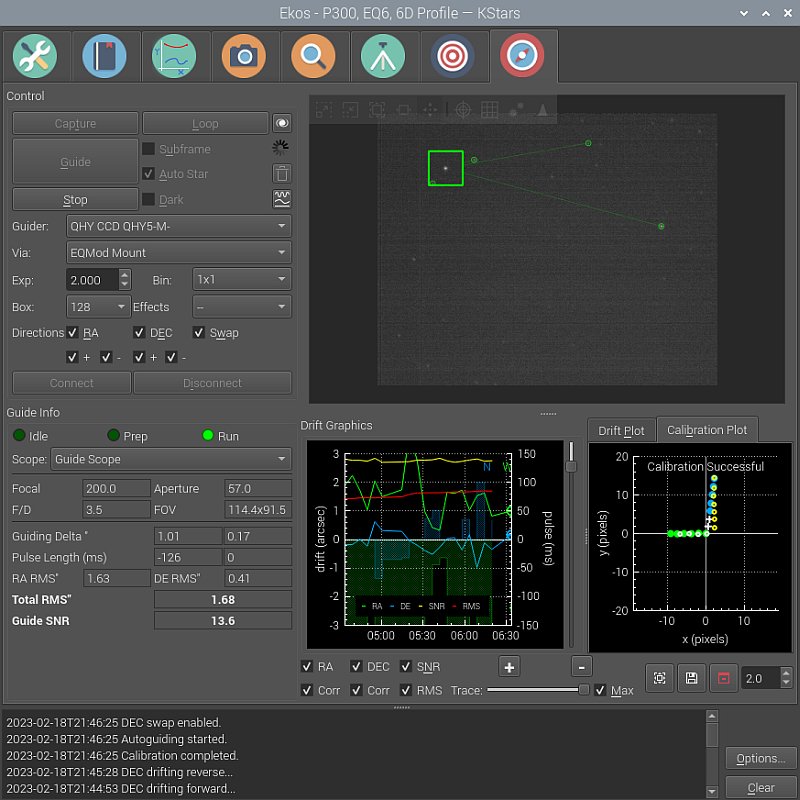This screenshot has height=800, width=800.
Task: Click the vertical slider beside the drift graph
Action: [x=571, y=466]
